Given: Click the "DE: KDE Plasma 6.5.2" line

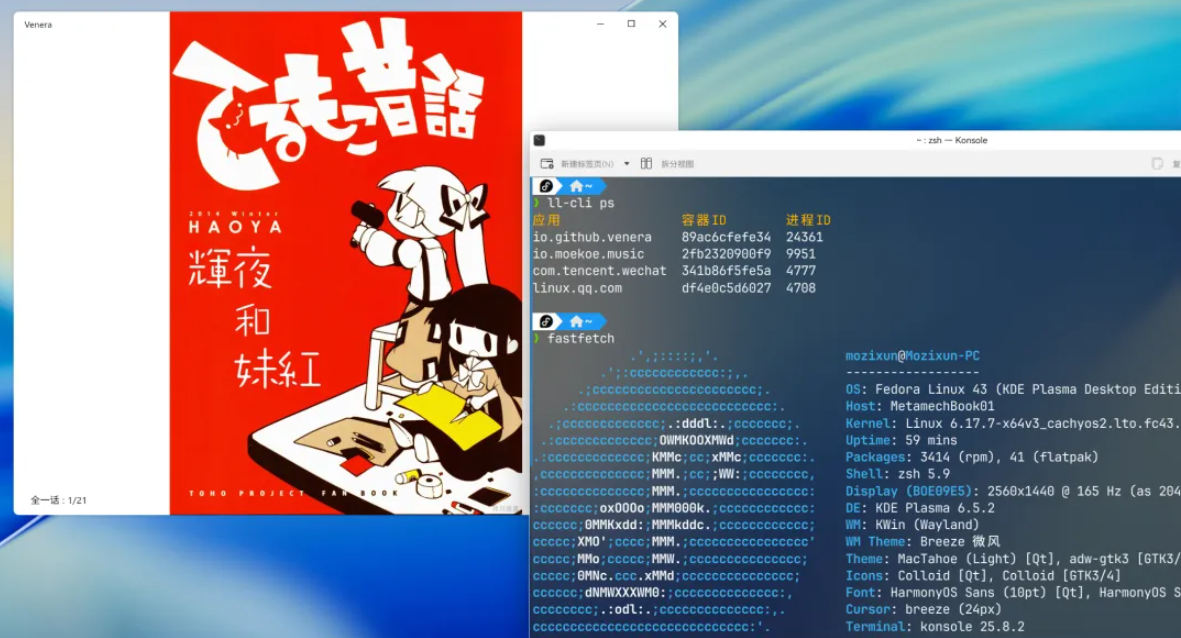Looking at the screenshot, I should click(x=920, y=508).
